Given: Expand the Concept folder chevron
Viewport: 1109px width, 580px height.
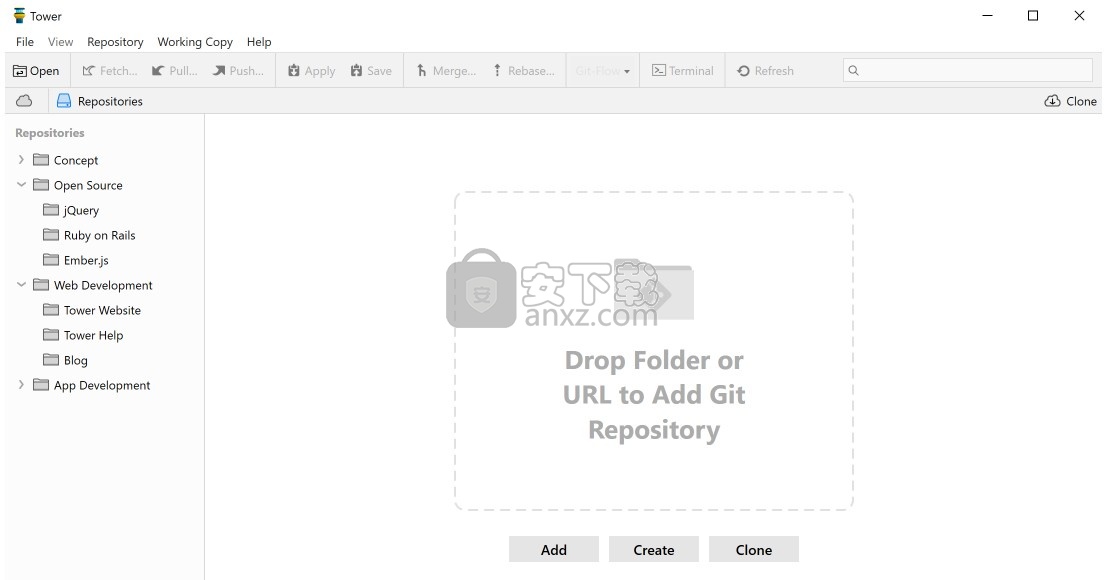Looking at the screenshot, I should point(21,160).
